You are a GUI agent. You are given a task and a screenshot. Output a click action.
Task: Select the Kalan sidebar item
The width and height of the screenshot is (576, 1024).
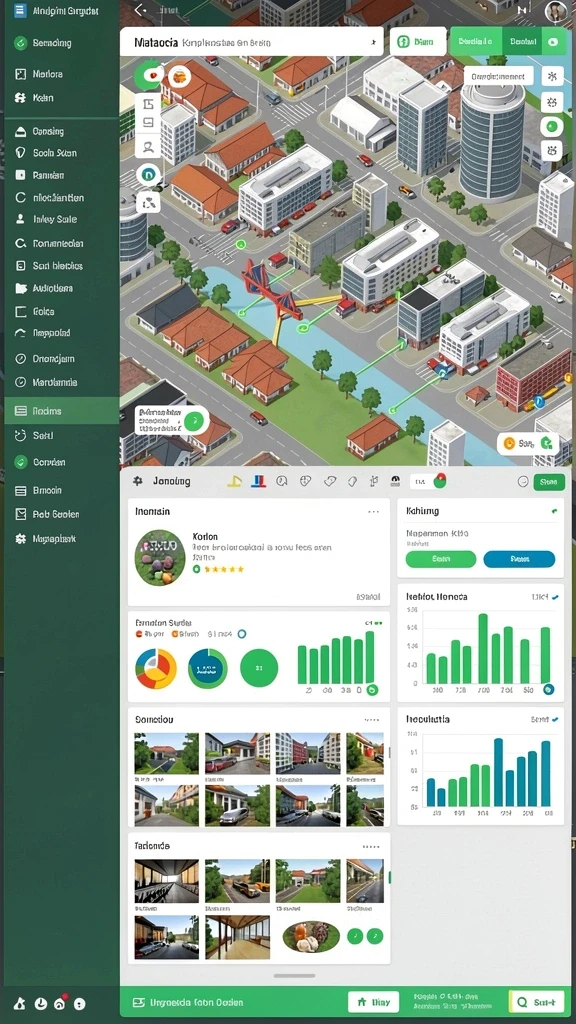(x=42, y=98)
